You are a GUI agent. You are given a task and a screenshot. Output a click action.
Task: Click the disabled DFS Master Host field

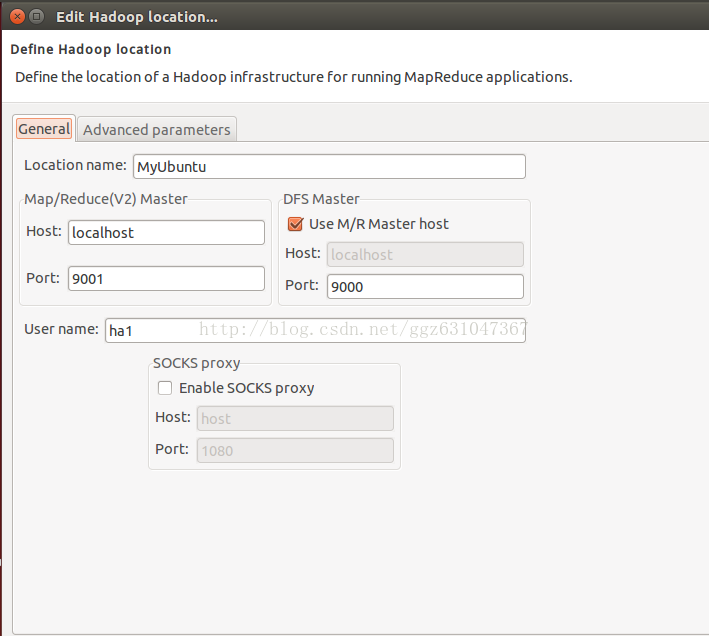(425, 254)
